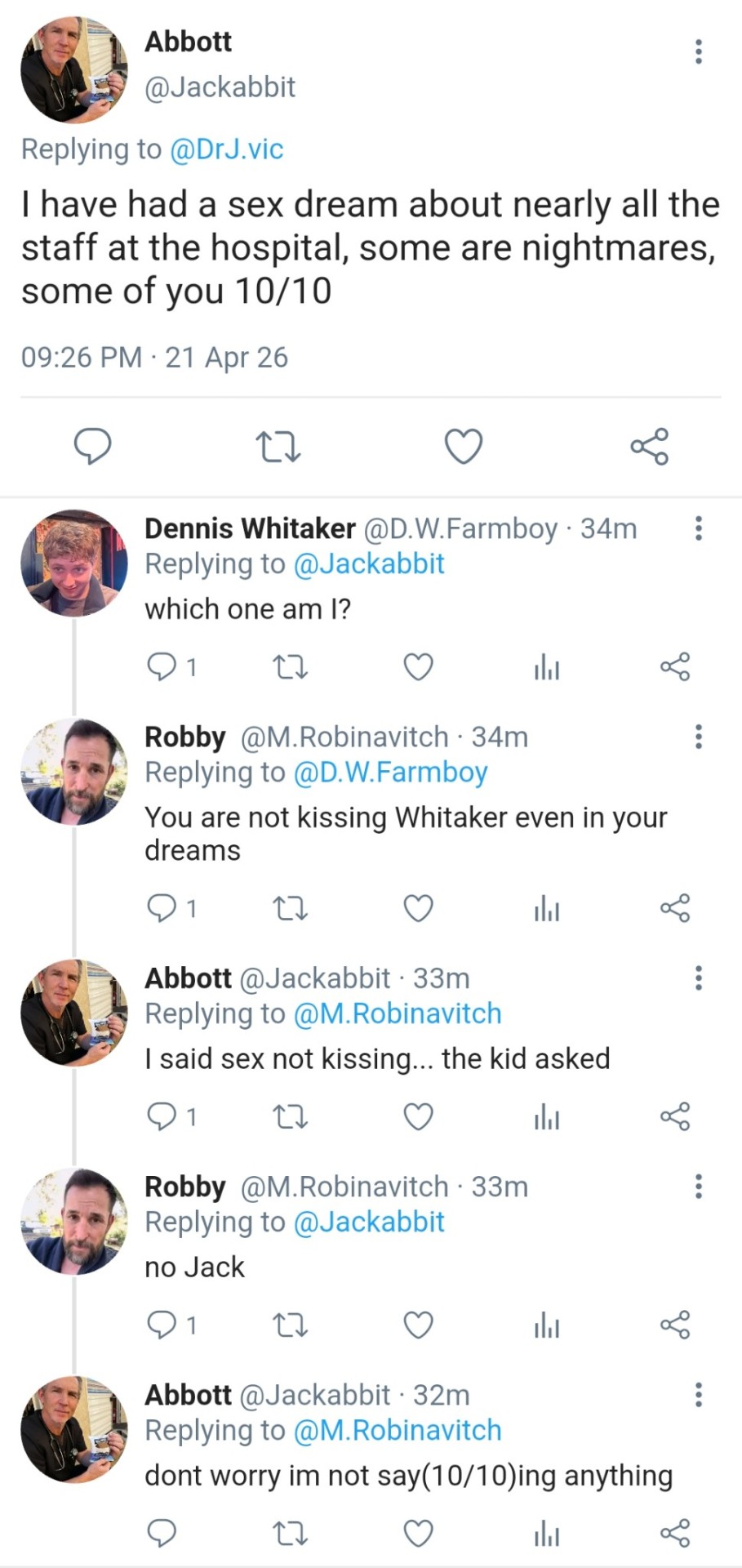Open Abbott's avatar on main tweet
This screenshot has width=742, height=1568.
coord(73,69)
